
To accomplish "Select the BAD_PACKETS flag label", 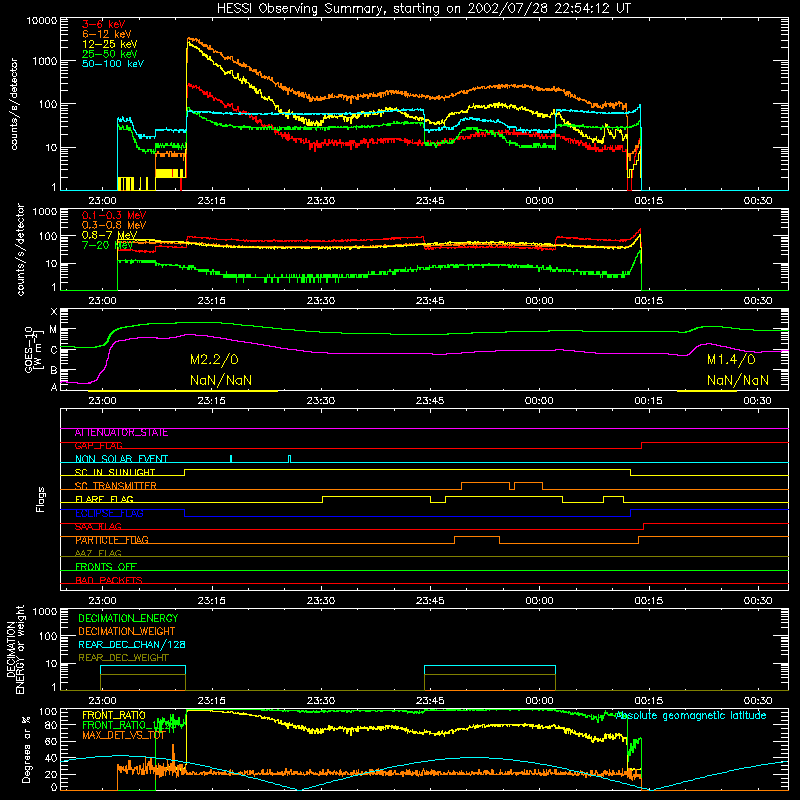I will (x=109, y=580).
